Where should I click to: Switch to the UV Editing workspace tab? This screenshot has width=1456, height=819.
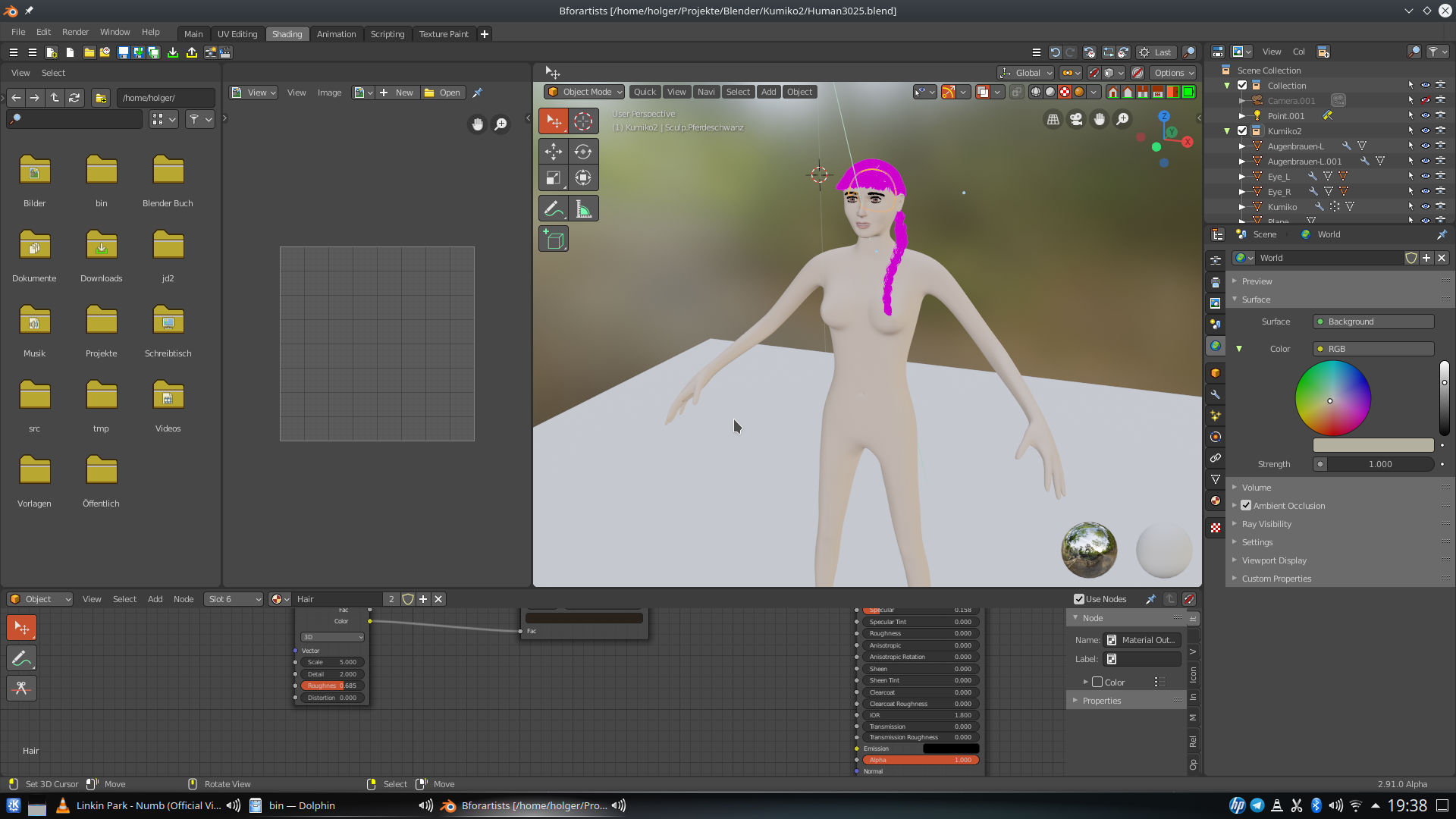click(237, 34)
